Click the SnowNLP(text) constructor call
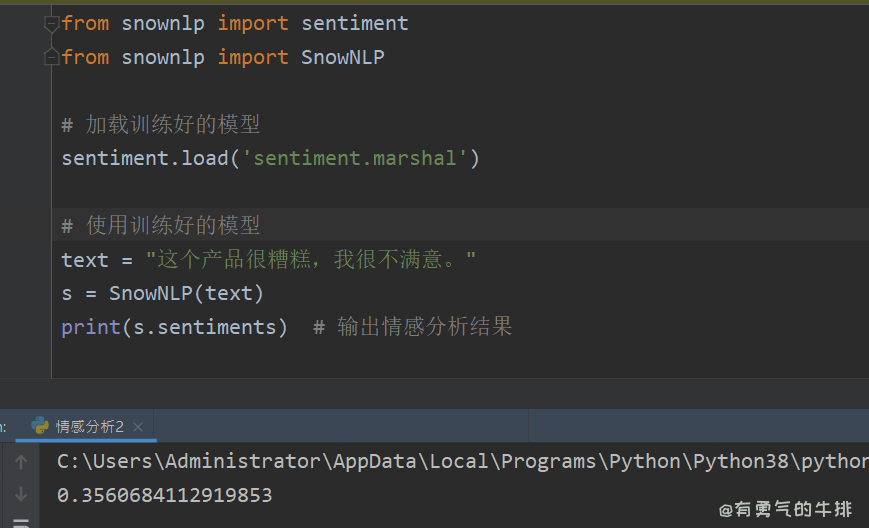The height and width of the screenshot is (528, 869). (x=186, y=293)
